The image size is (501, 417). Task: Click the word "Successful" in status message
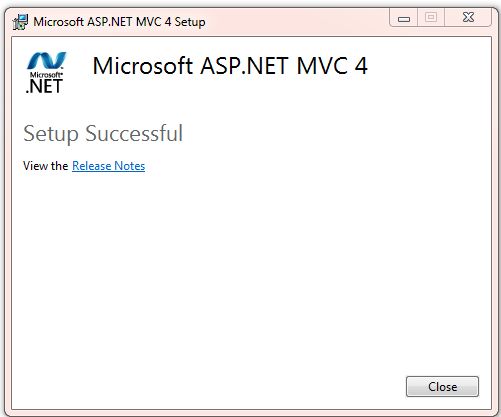(x=134, y=133)
